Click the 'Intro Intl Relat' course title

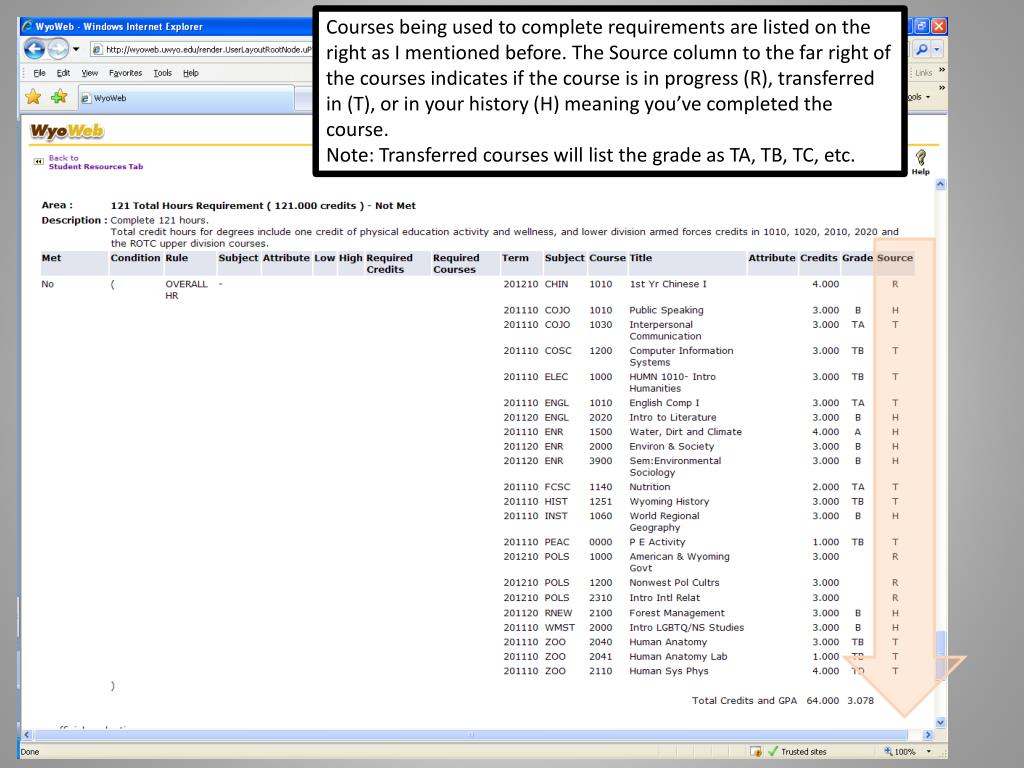point(664,598)
